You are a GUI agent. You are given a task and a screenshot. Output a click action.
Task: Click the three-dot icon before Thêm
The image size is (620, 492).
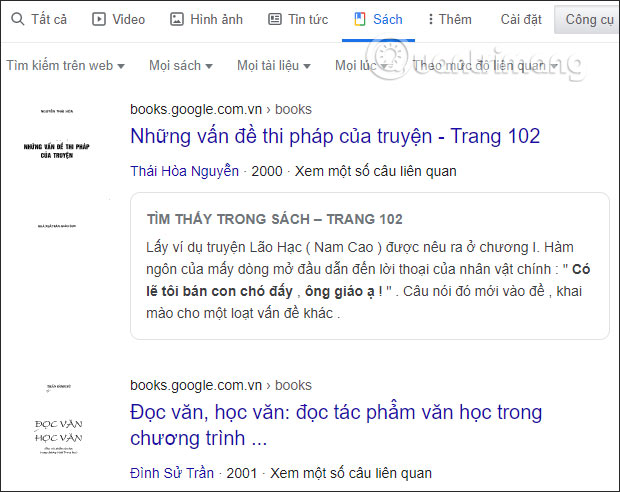[431, 19]
